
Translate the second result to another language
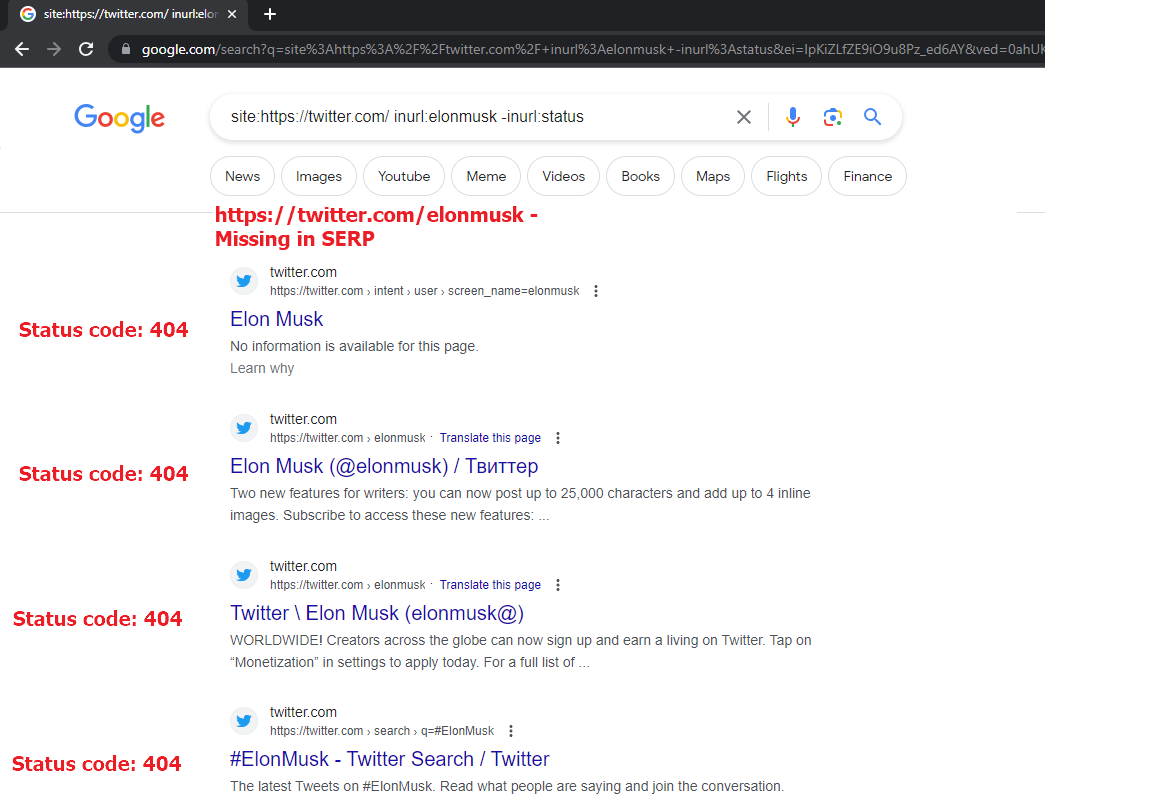coord(490,437)
